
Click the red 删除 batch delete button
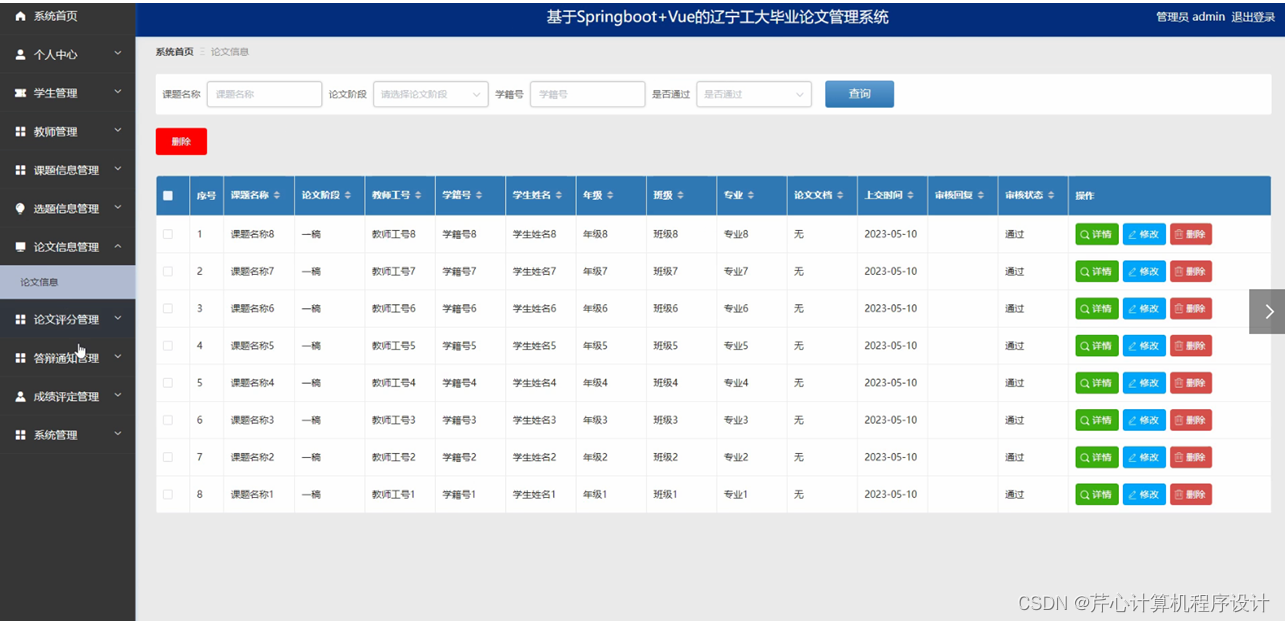pyautogui.click(x=181, y=142)
